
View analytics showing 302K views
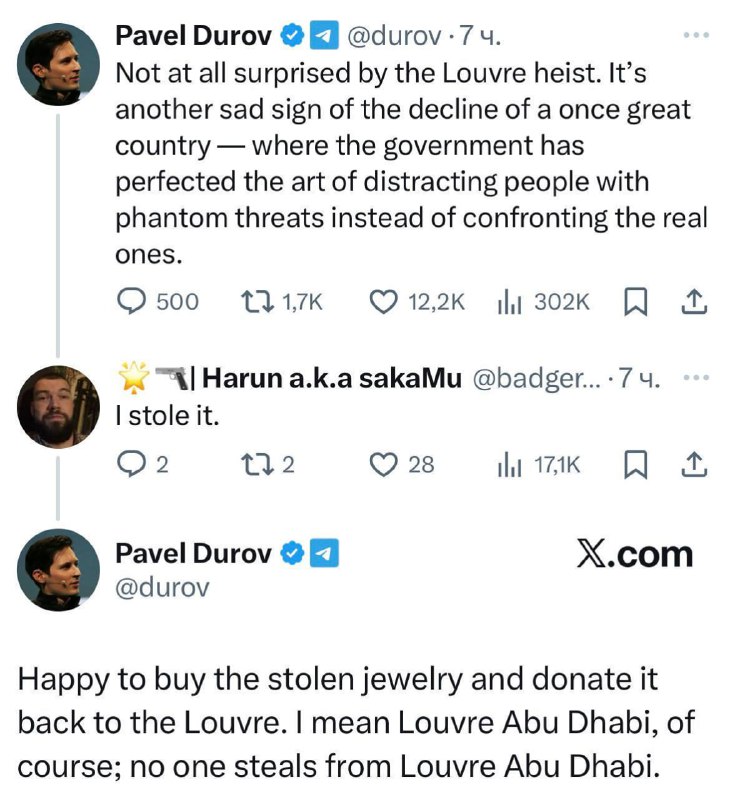tap(510, 301)
